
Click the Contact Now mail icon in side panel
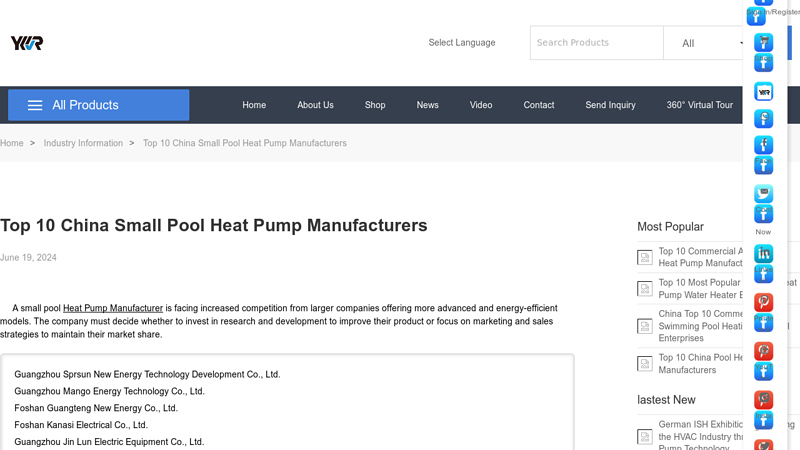(763, 193)
